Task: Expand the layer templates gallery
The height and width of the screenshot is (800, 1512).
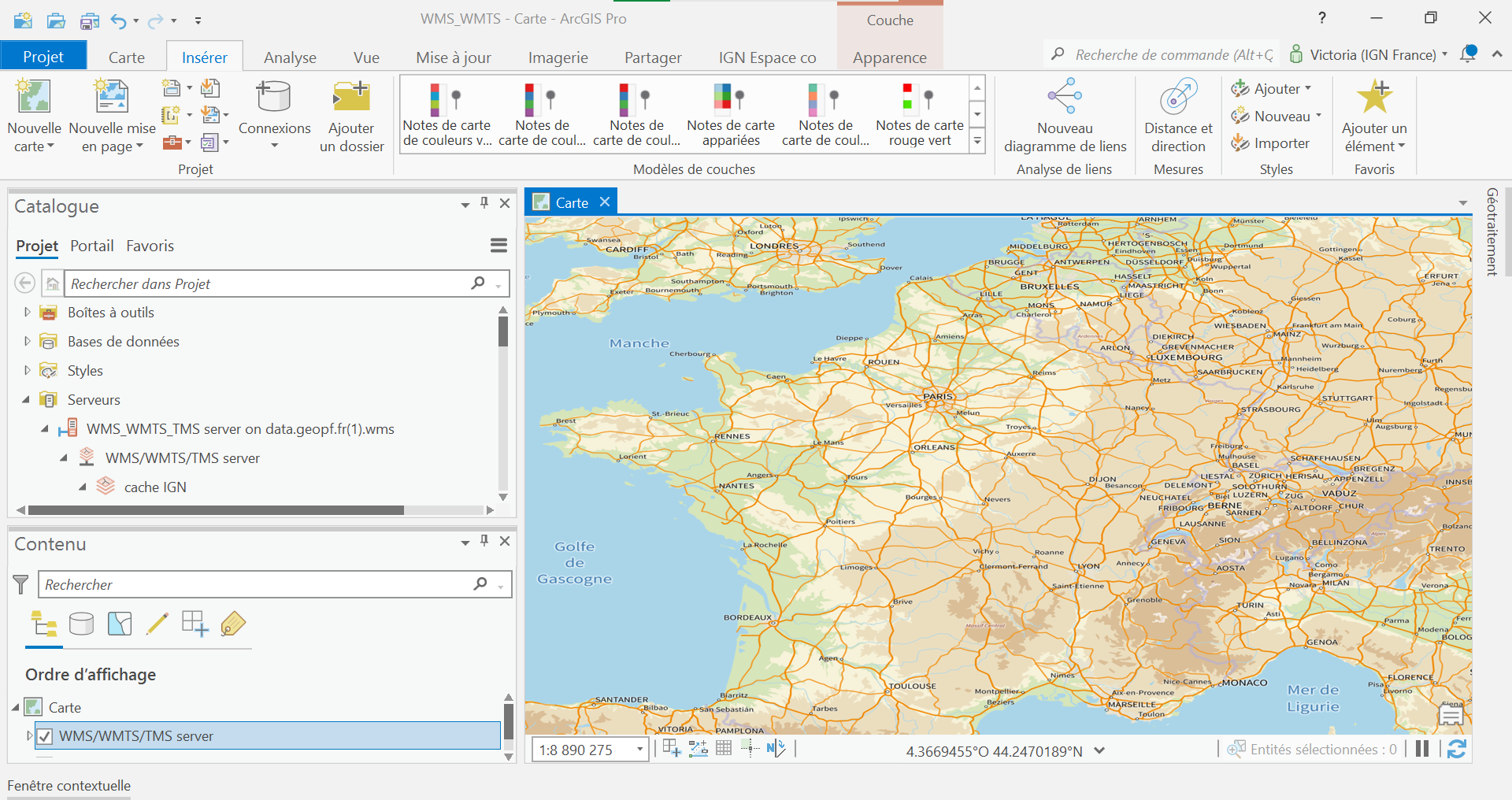Action: (x=977, y=142)
